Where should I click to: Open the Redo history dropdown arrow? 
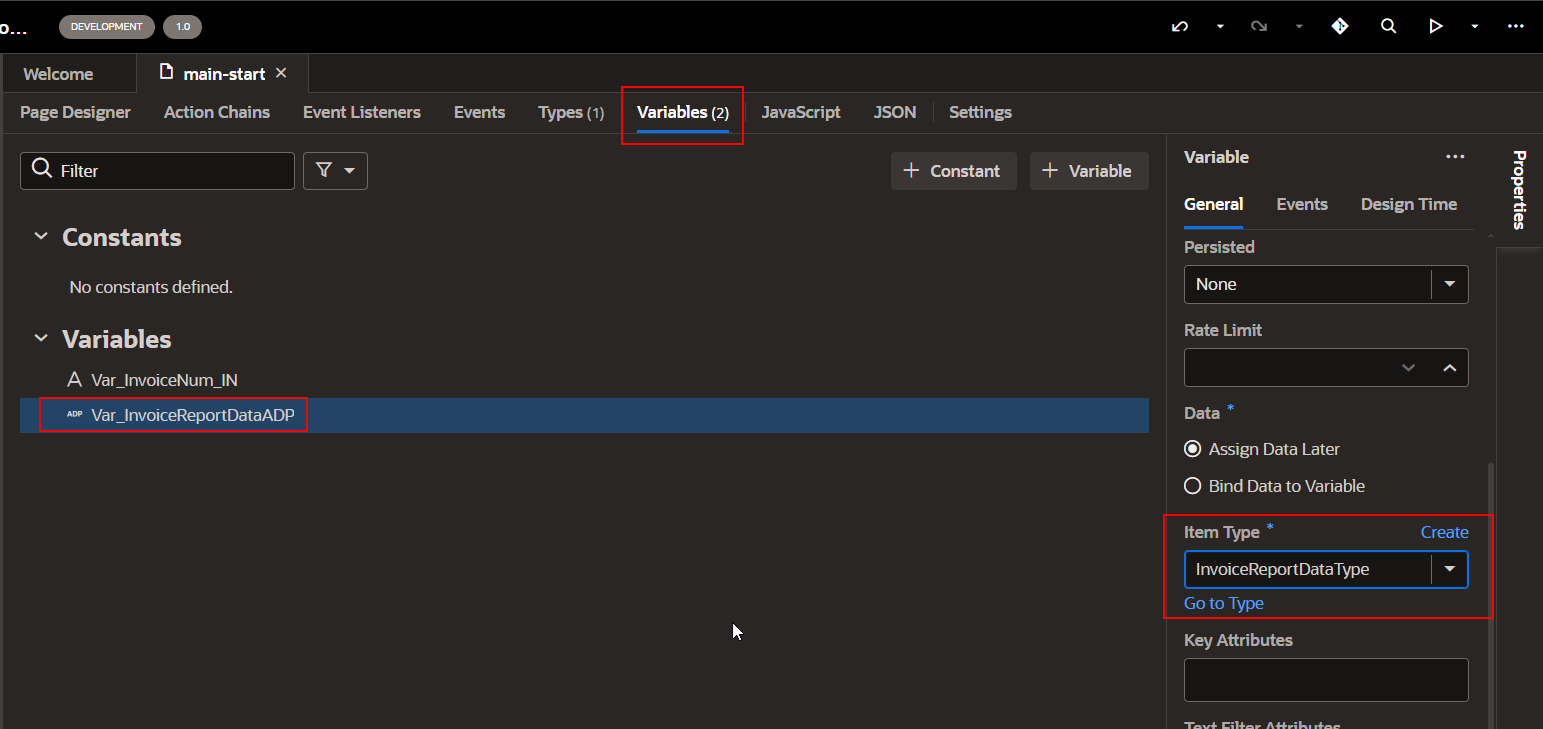1299,27
